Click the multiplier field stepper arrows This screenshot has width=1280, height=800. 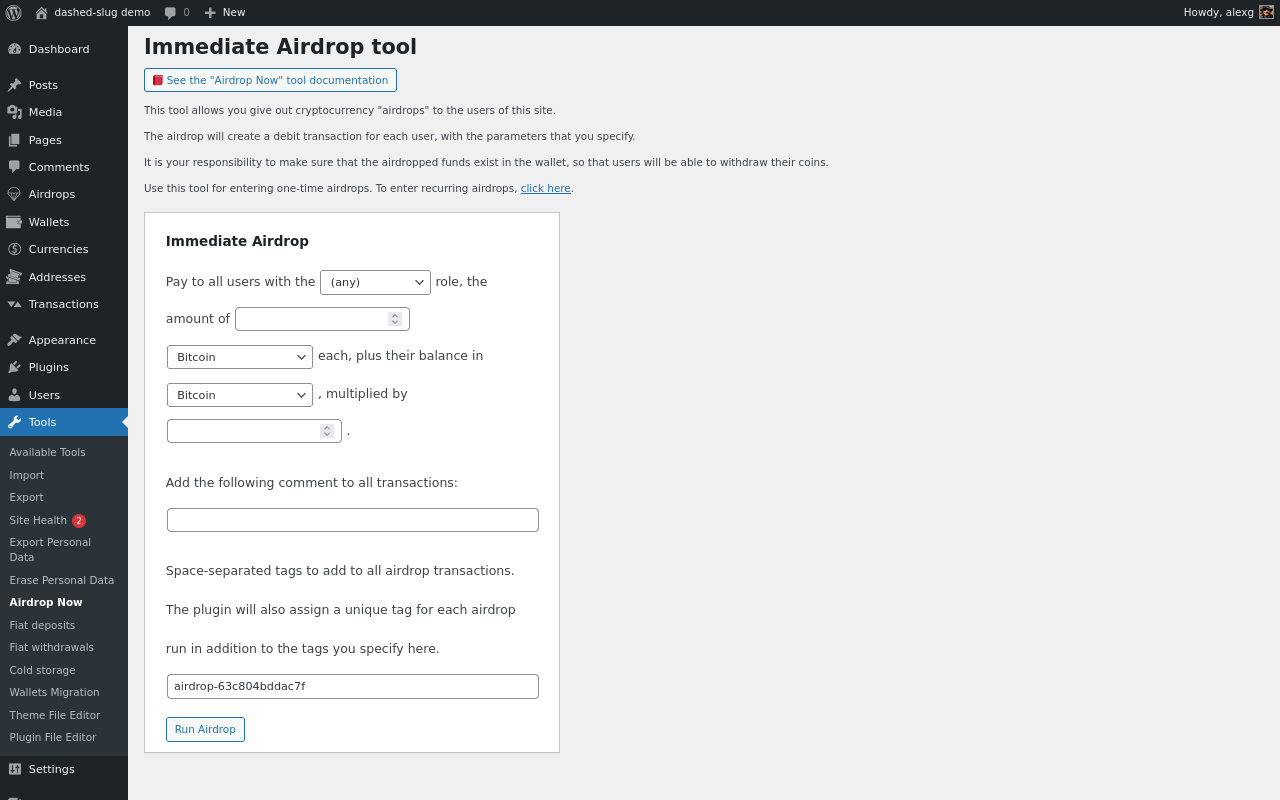[327, 431]
